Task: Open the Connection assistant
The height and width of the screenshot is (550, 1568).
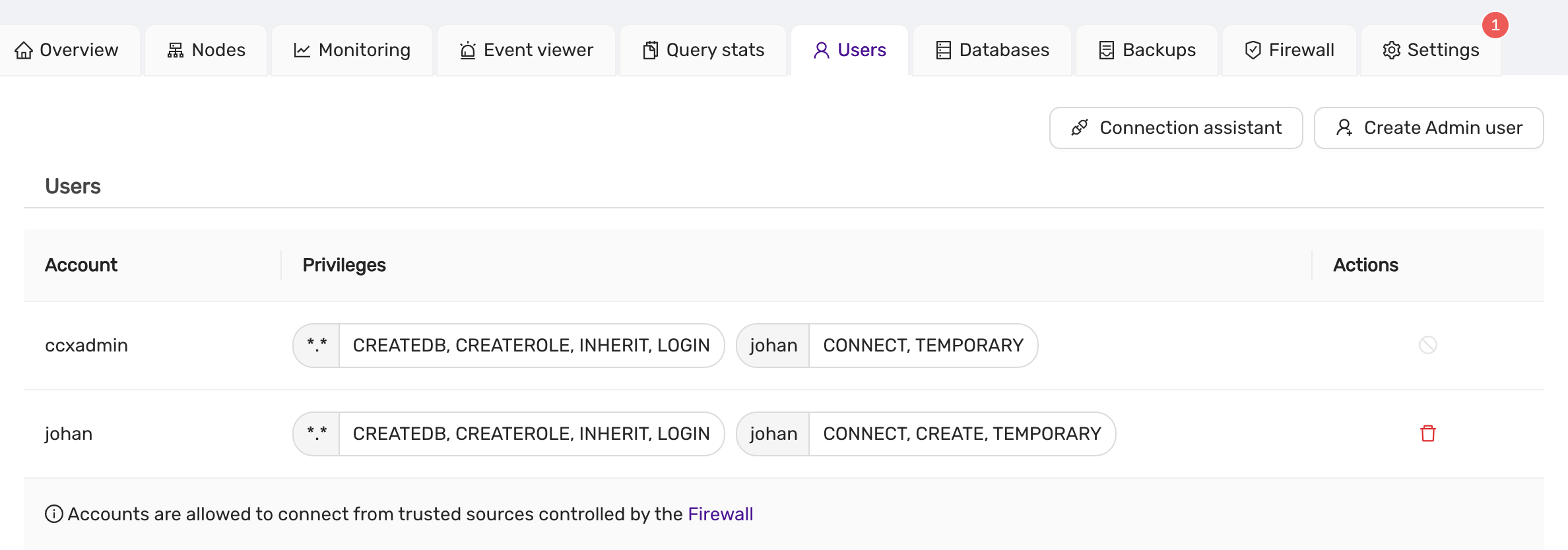Action: (1175, 127)
